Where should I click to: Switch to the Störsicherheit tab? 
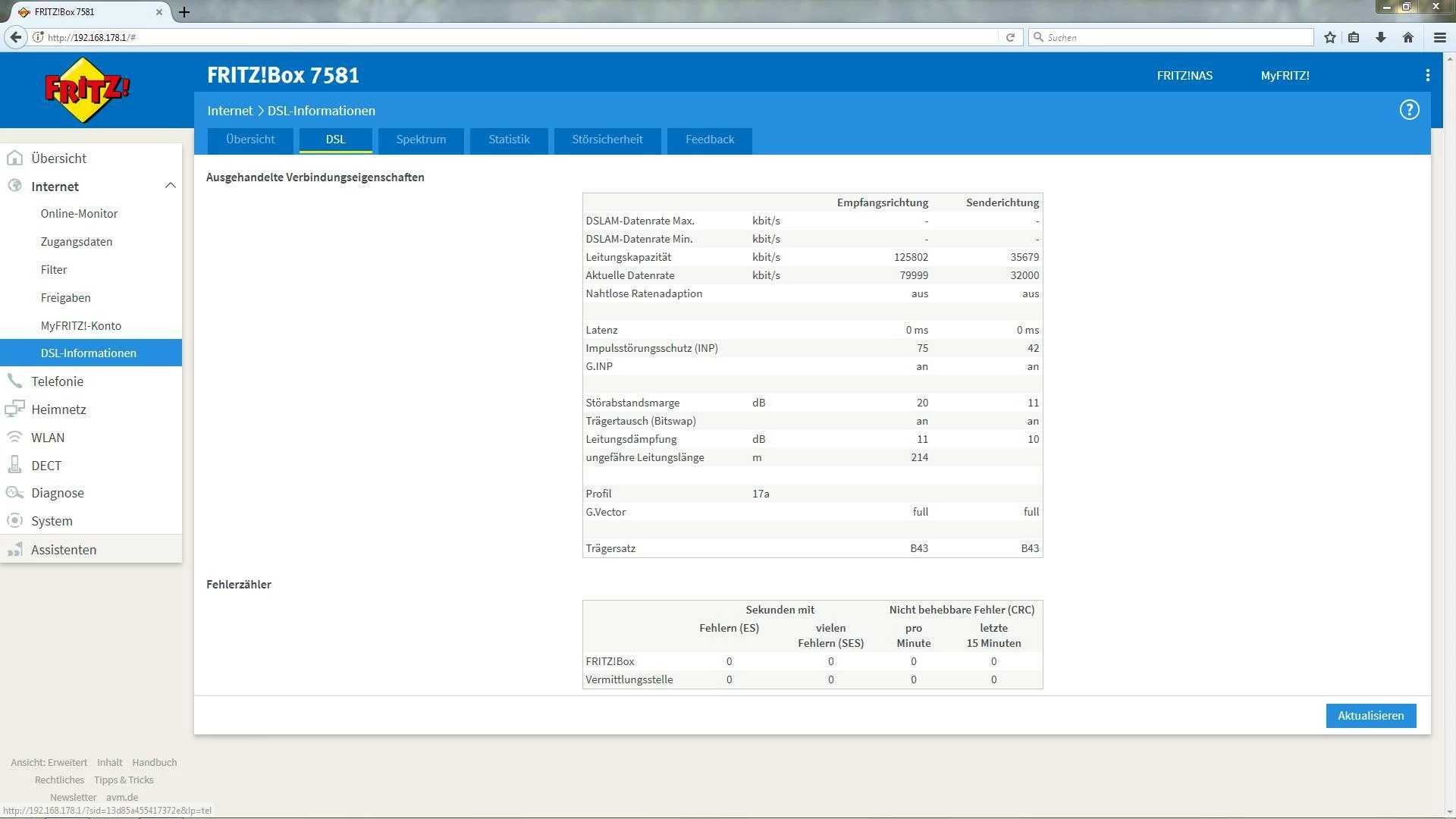point(607,140)
